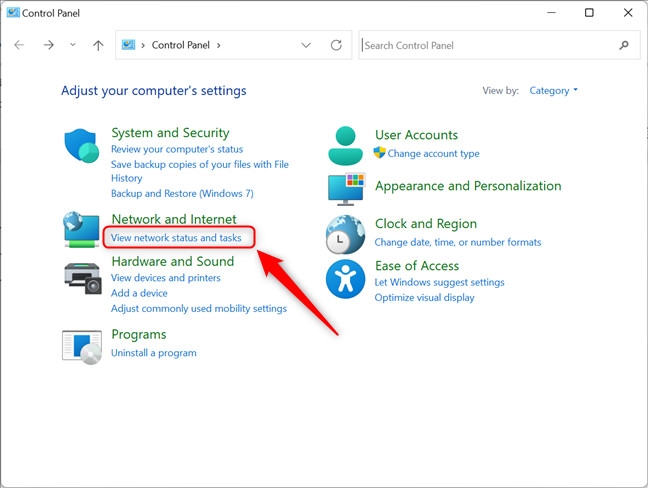Go up one level with up arrow
The image size is (648, 488).
click(x=98, y=45)
